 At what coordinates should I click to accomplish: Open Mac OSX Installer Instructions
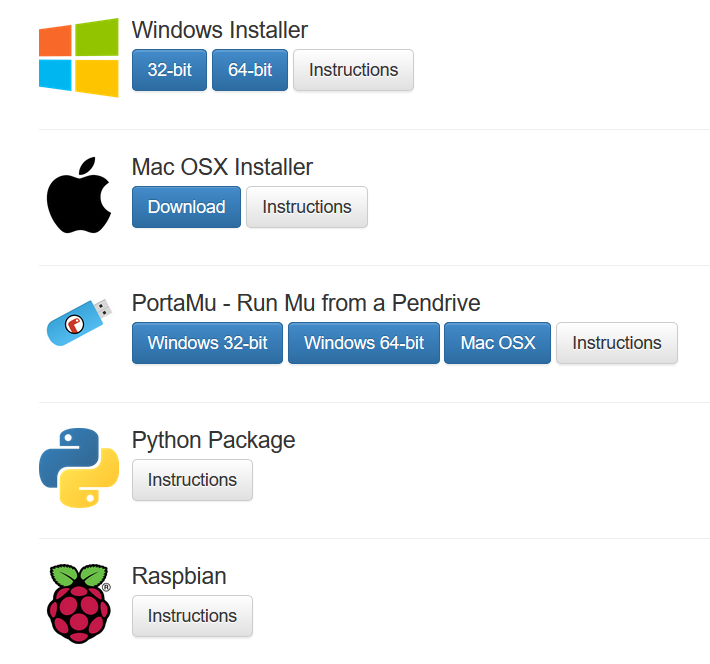tap(307, 207)
